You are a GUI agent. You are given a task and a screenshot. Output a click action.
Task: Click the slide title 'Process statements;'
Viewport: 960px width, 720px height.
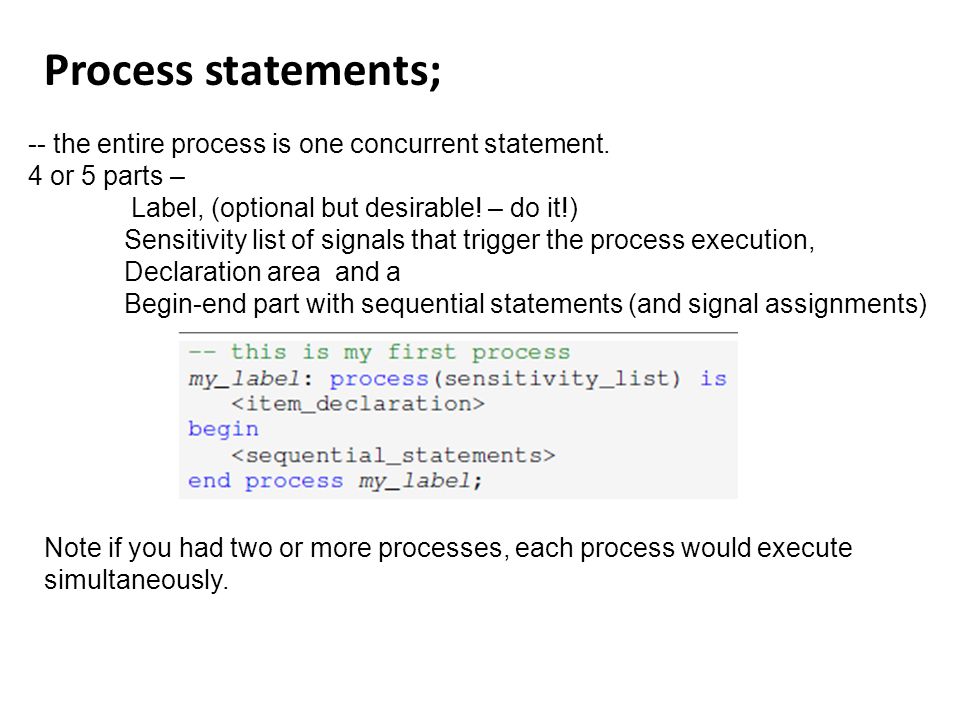pos(242,70)
